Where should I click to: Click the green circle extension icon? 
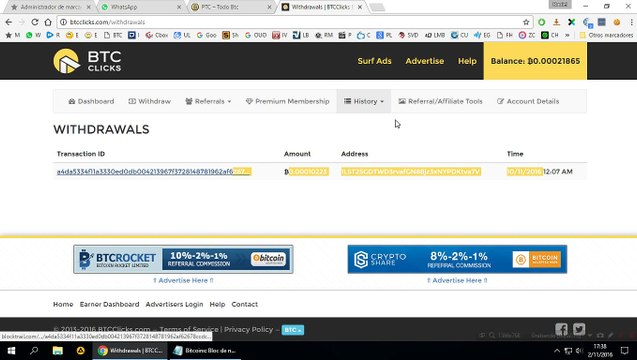pos(542,22)
